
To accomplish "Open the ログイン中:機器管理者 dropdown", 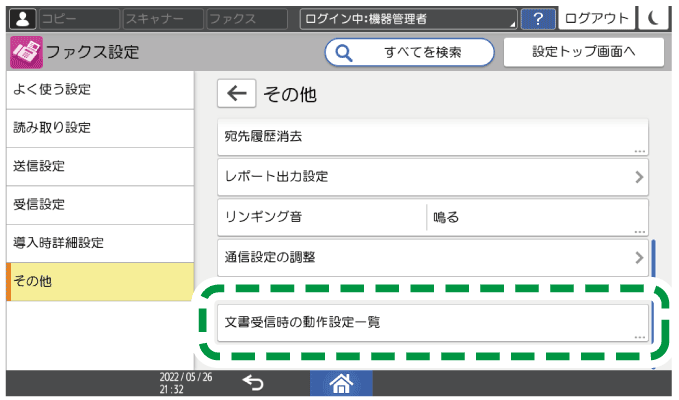I will tap(408, 19).
